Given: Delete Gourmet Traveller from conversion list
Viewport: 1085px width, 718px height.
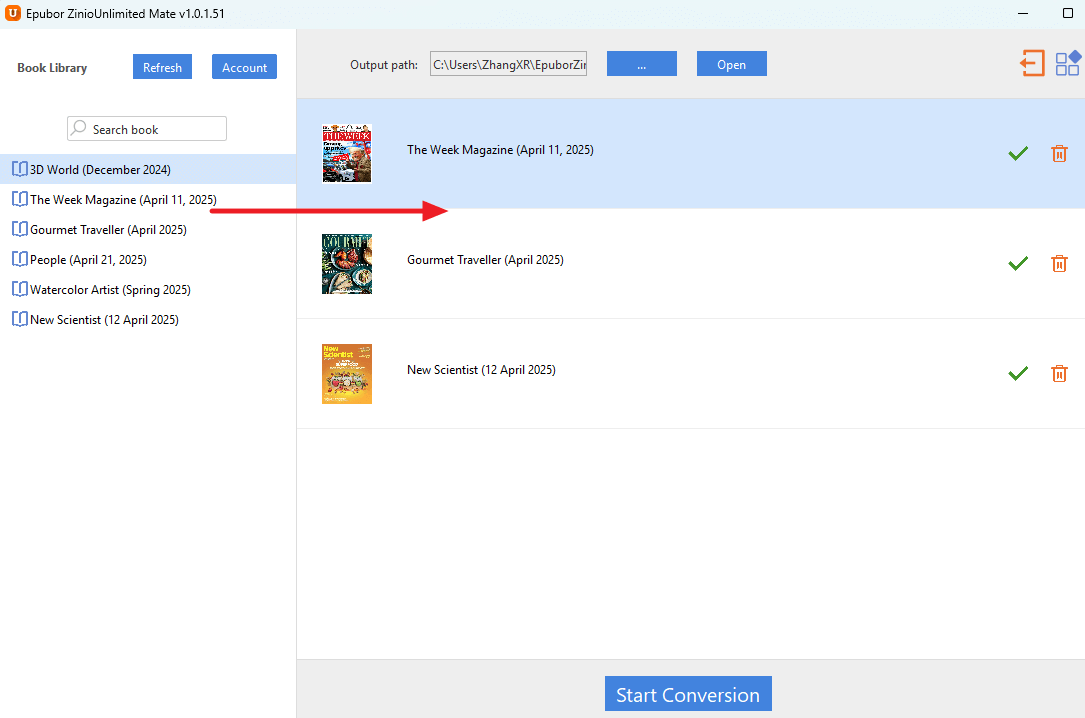Looking at the screenshot, I should click(x=1059, y=264).
